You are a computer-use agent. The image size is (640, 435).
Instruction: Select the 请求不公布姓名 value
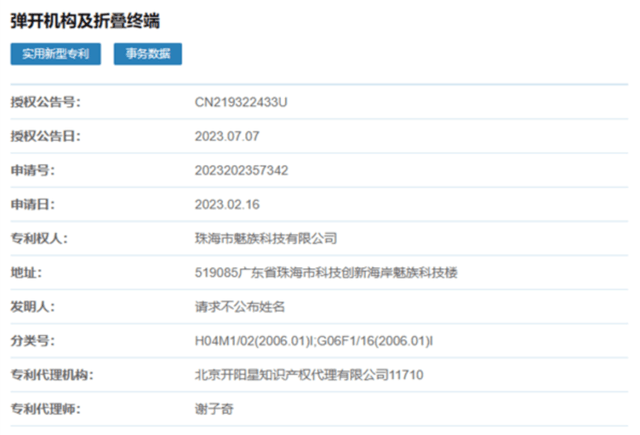coord(240,306)
